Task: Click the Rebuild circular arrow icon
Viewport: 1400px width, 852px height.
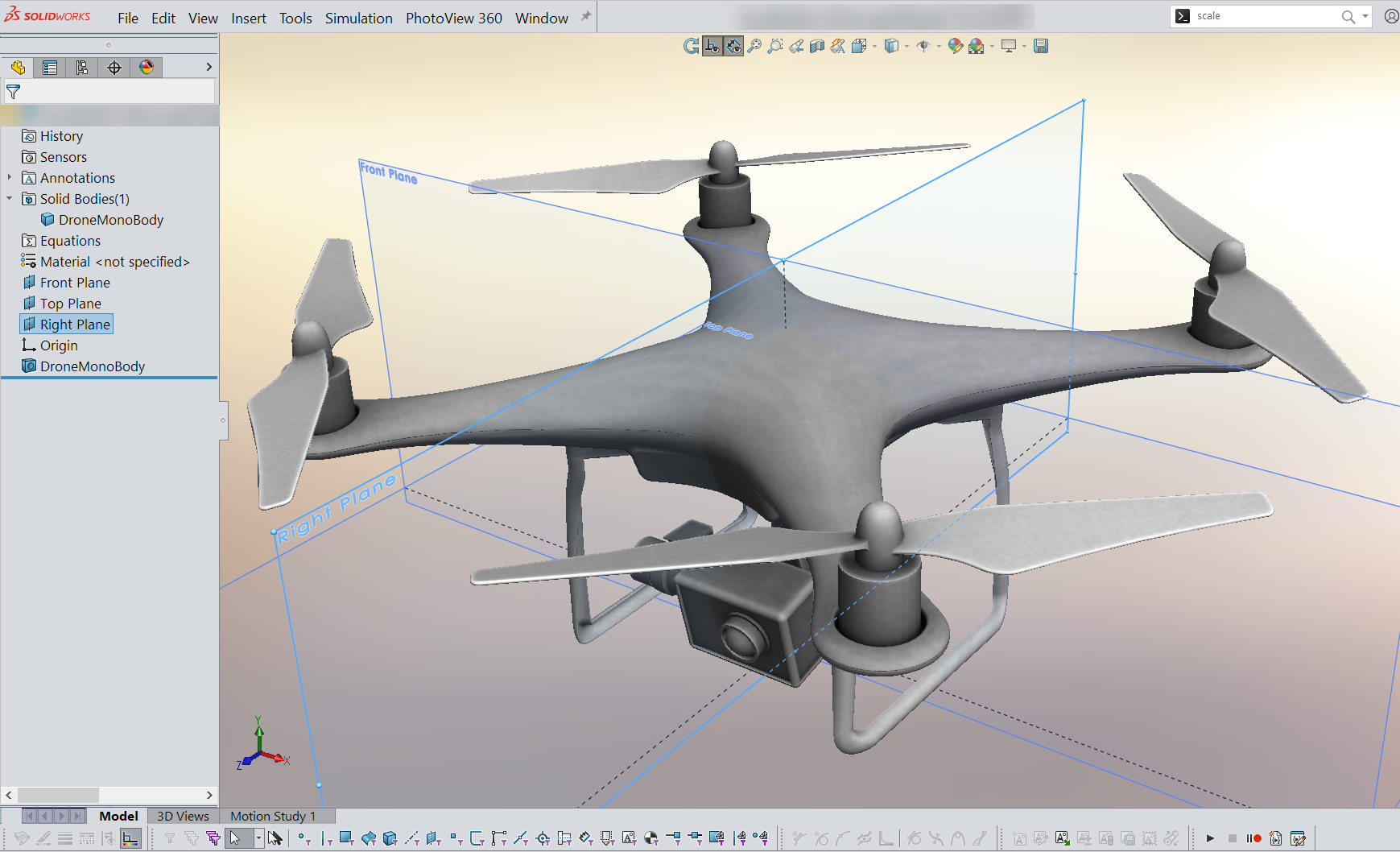Action: point(691,46)
